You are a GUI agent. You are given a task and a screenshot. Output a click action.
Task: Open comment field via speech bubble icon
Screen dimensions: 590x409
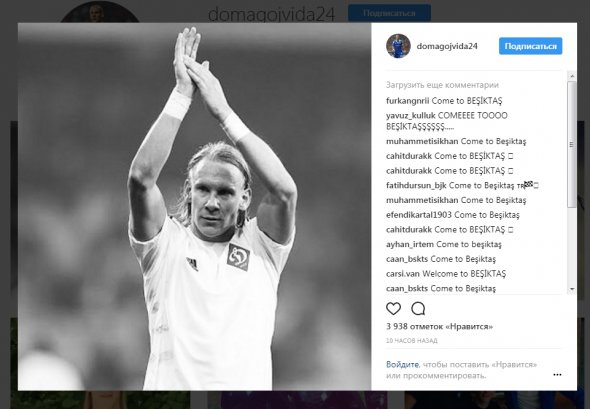click(x=418, y=309)
